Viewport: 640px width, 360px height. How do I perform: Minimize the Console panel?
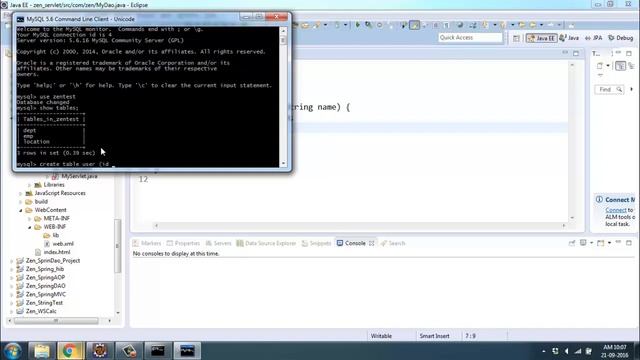(618, 242)
